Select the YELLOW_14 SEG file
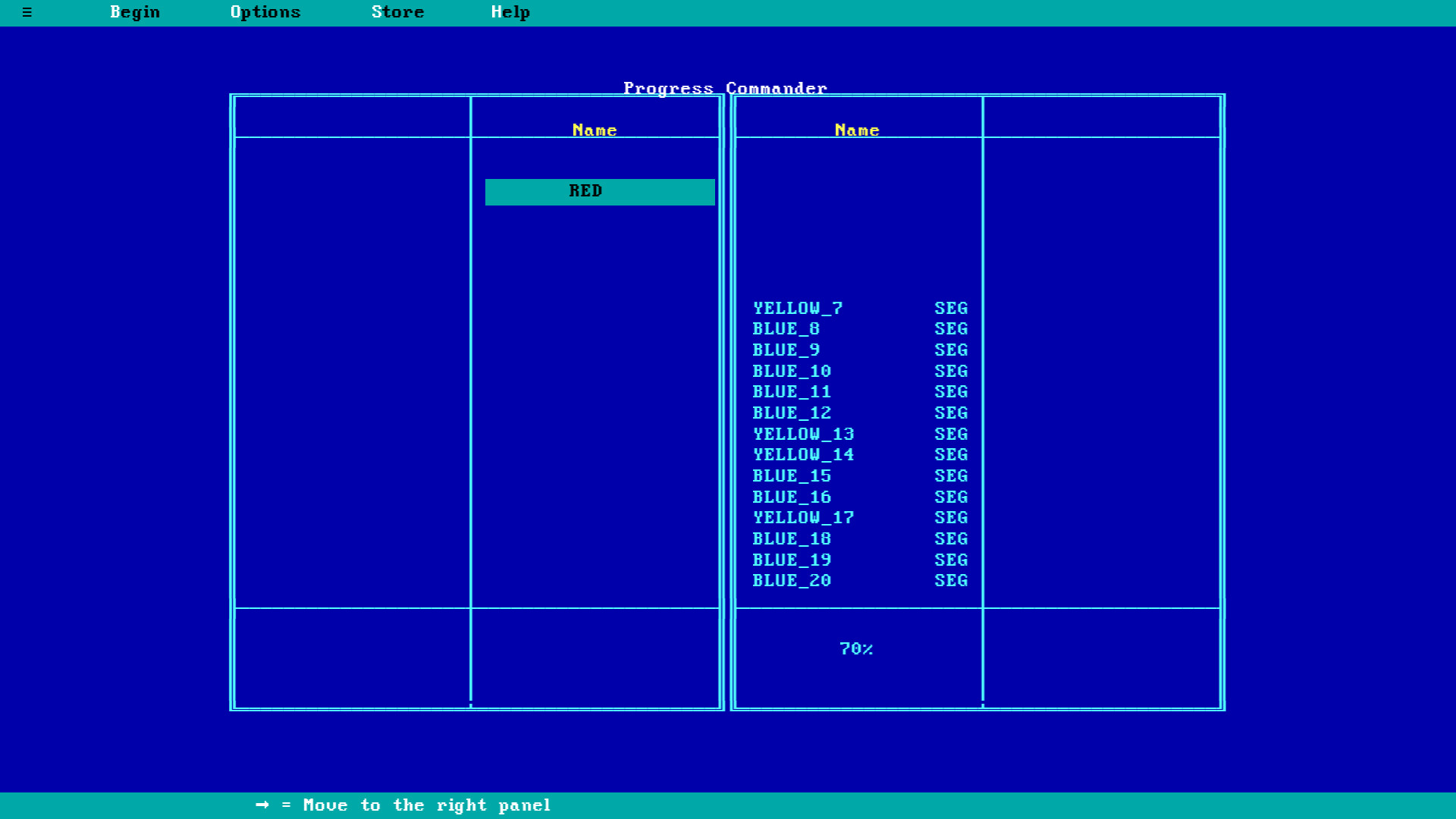 pos(803,454)
